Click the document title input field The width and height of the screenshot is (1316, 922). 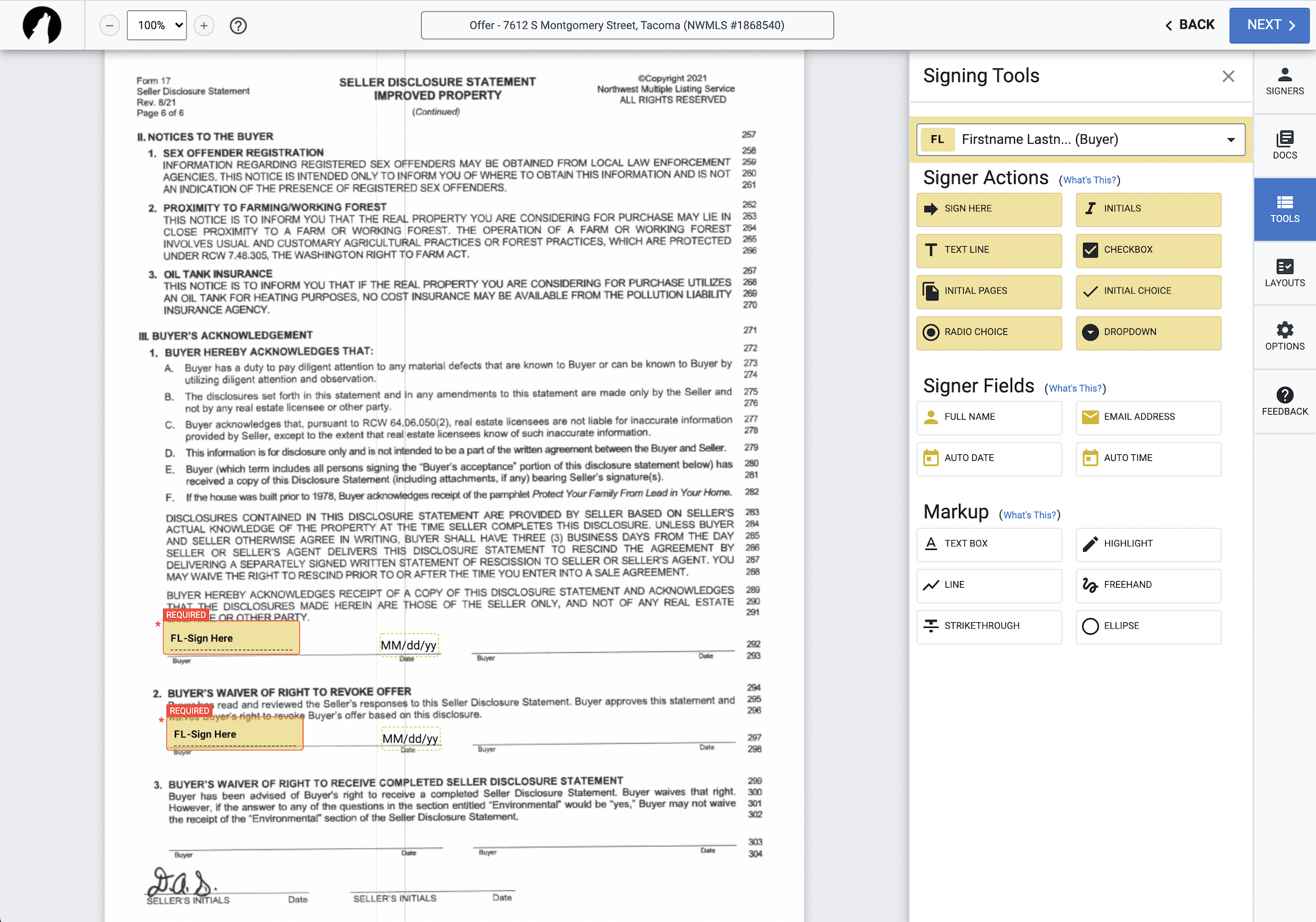point(627,26)
